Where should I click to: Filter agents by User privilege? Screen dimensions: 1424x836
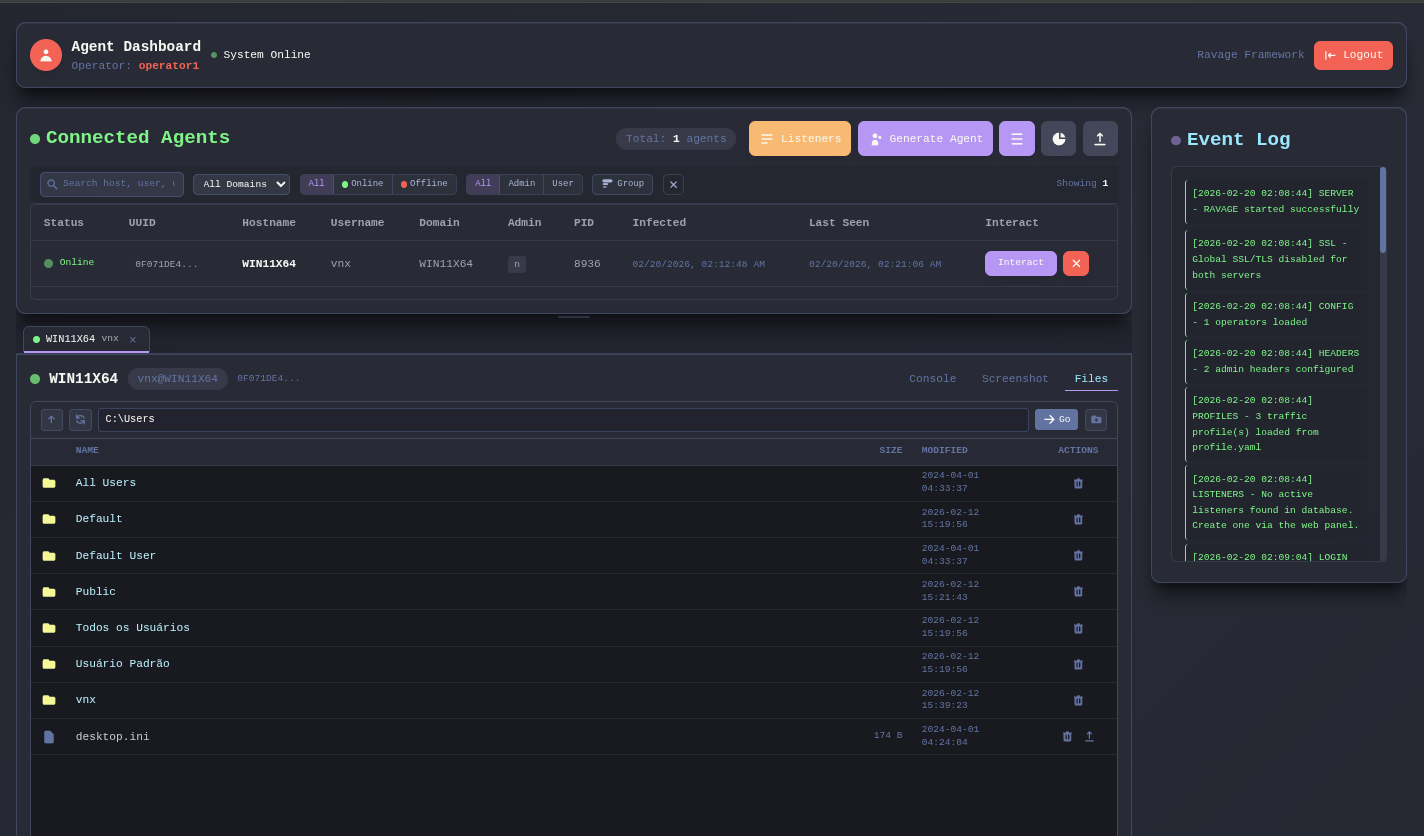pos(563,184)
